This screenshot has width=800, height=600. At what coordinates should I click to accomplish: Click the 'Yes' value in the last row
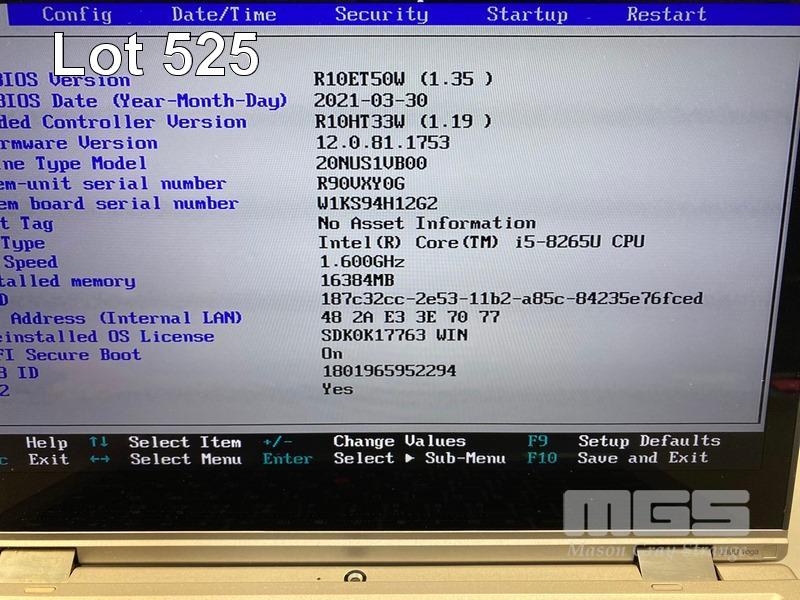tap(337, 388)
